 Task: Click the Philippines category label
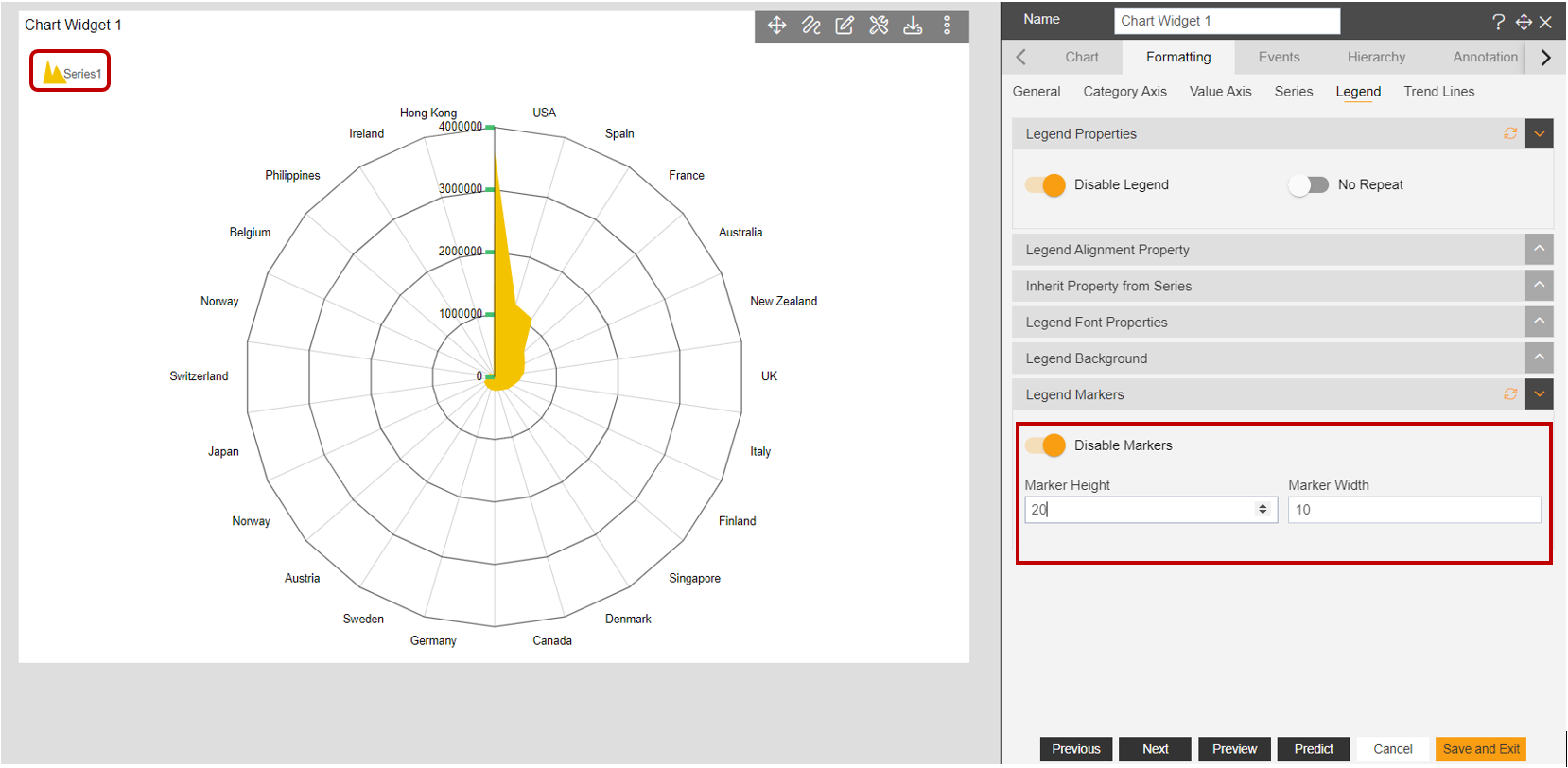[292, 176]
